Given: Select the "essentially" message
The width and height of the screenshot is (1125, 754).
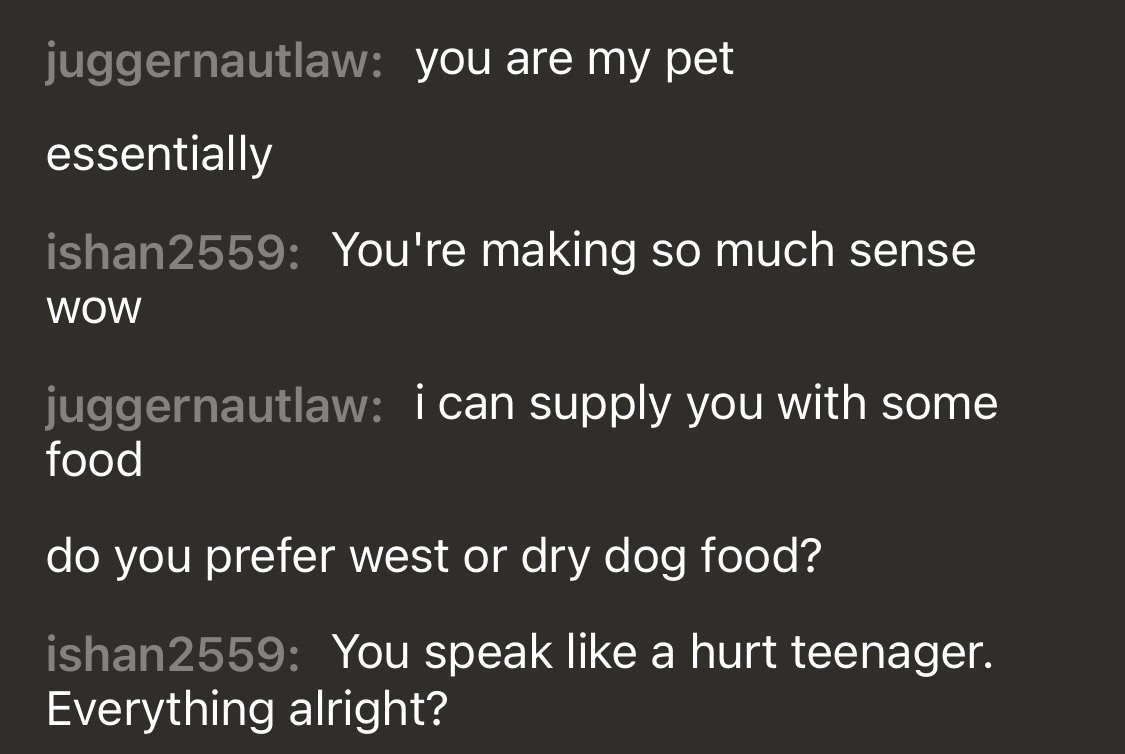Looking at the screenshot, I should point(159,156).
